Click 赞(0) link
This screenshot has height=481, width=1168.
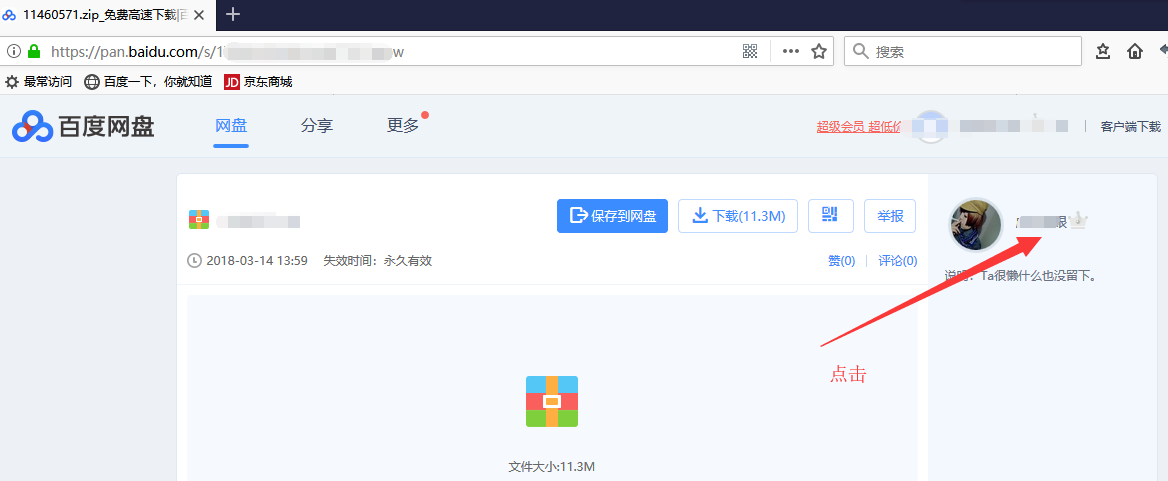[842, 261]
